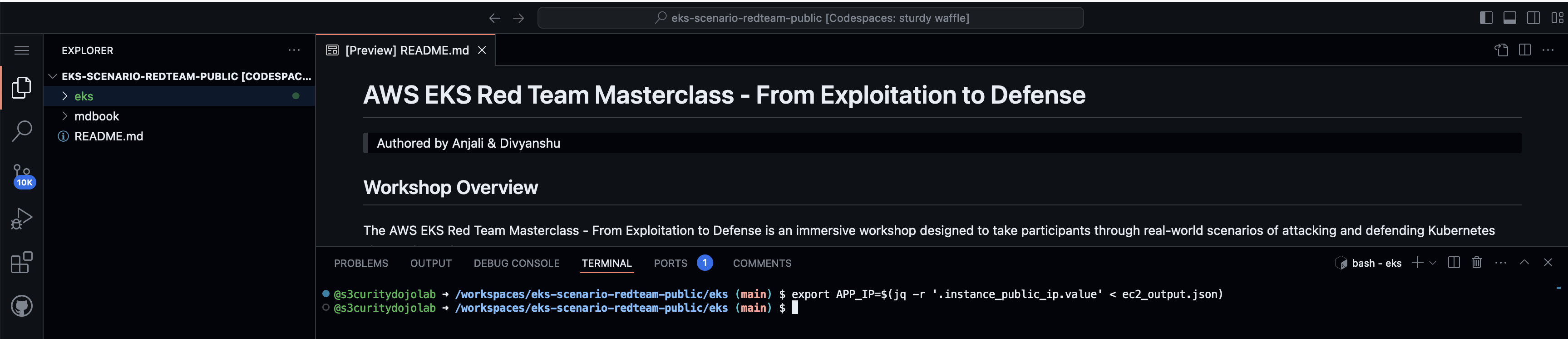Switch to the OUTPUT panel tab

(431, 264)
